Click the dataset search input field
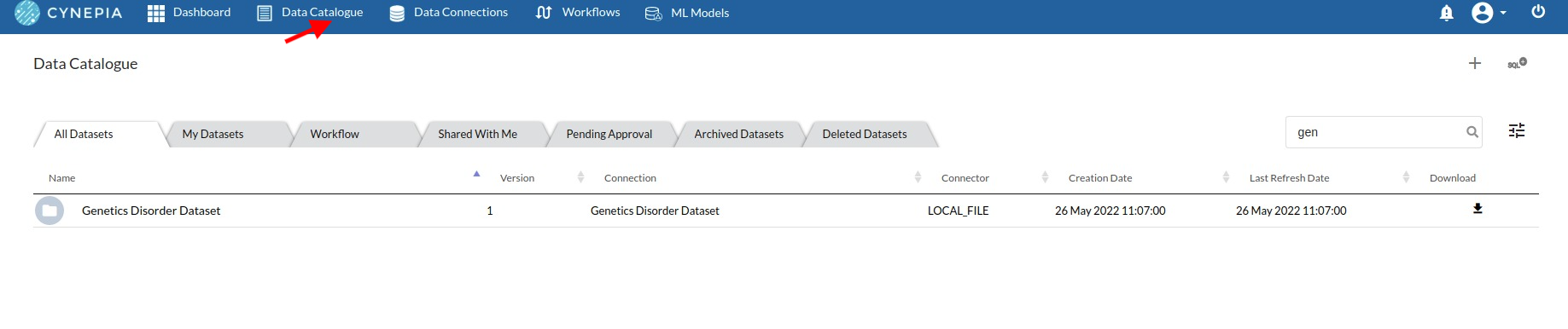This screenshot has height=329, width=1568. [1376, 132]
